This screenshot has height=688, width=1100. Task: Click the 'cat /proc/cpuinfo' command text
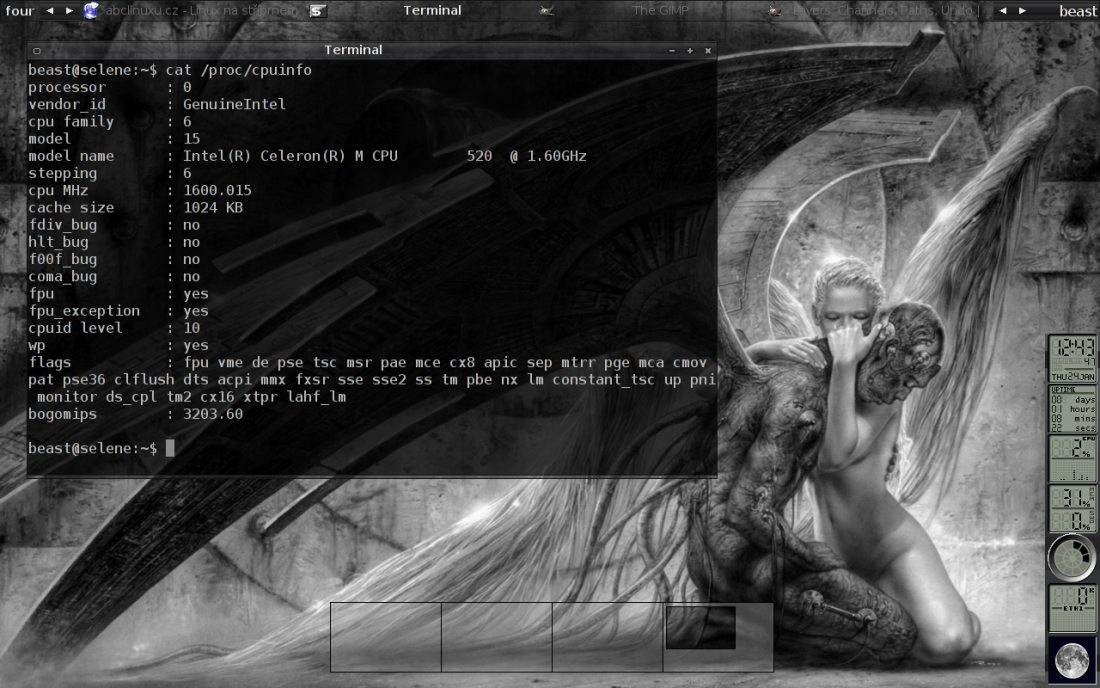[x=239, y=70]
